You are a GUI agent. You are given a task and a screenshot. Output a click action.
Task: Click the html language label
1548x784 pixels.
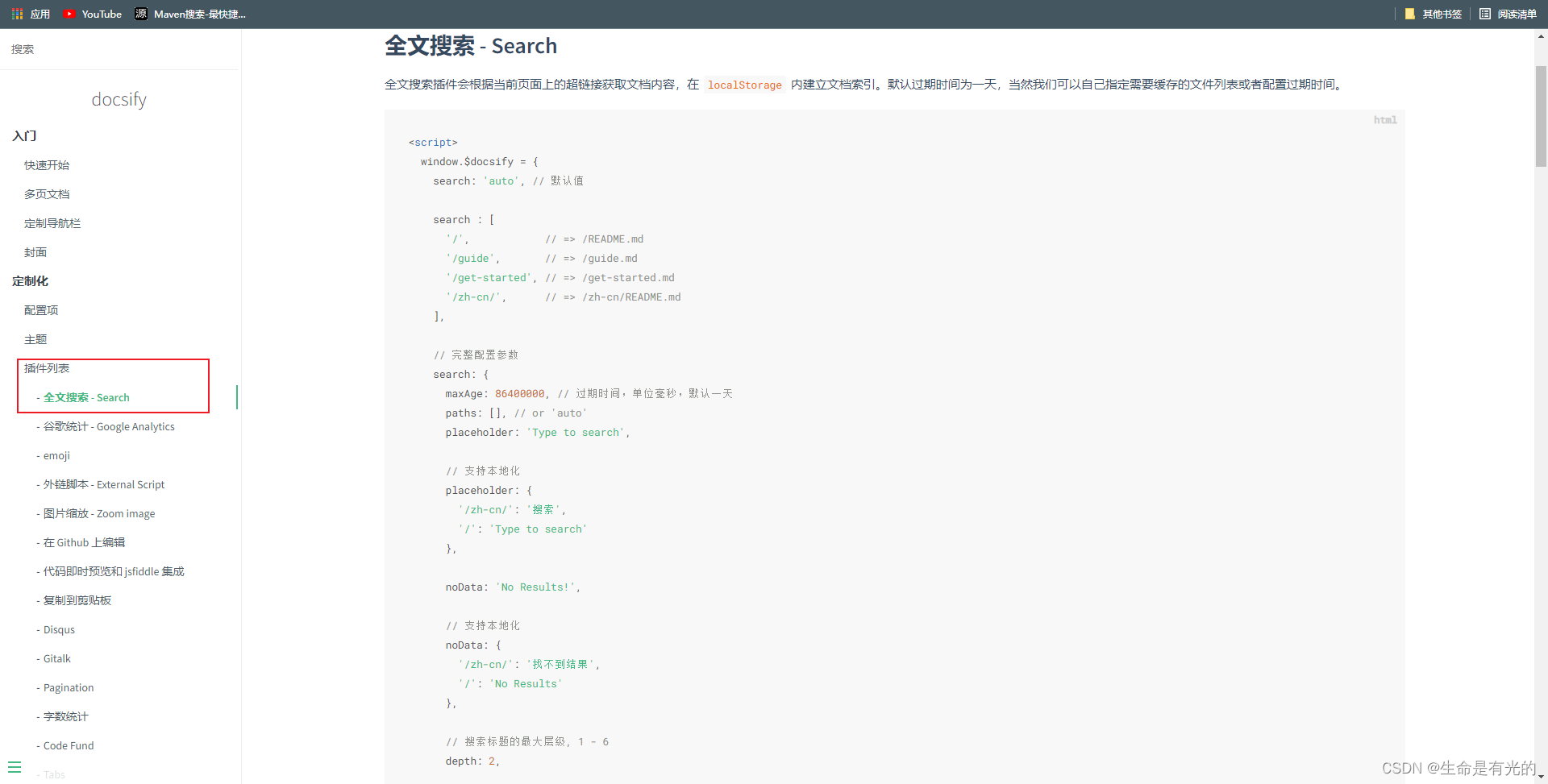(1385, 120)
